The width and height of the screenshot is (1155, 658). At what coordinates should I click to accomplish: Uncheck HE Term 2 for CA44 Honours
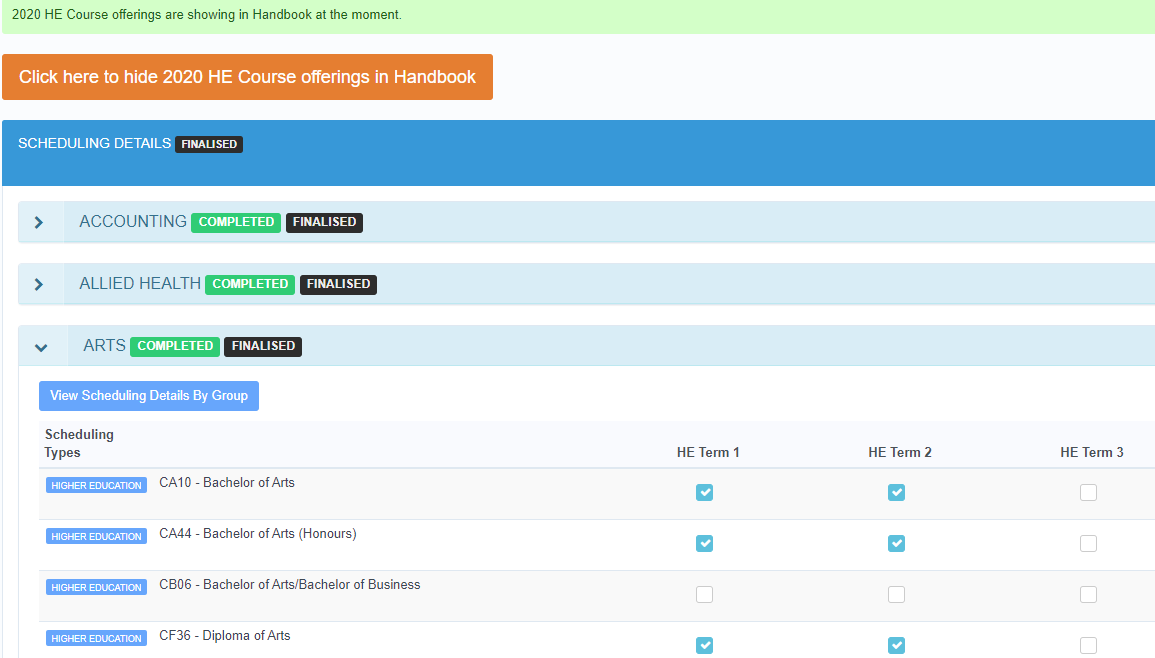click(897, 543)
